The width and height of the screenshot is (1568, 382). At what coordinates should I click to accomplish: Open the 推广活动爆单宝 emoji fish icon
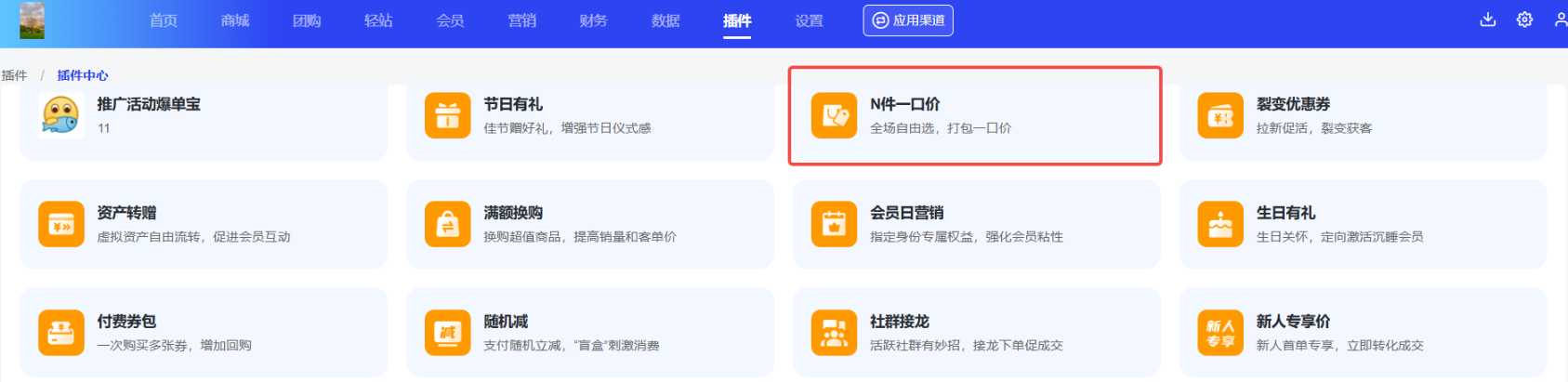[61, 115]
